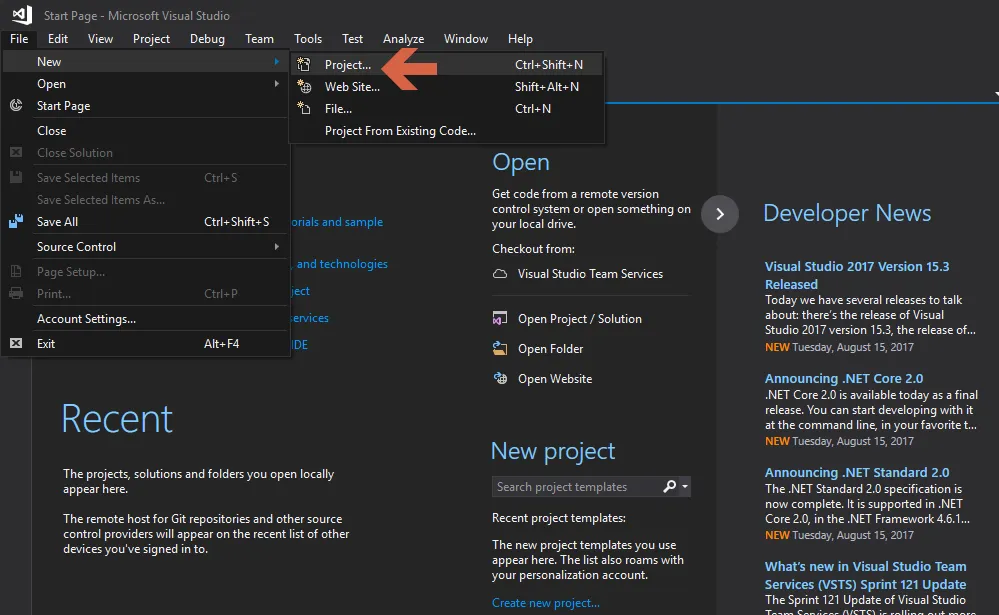This screenshot has width=999, height=615.
Task: Click the Open Project / Solution icon
Action: (x=500, y=319)
